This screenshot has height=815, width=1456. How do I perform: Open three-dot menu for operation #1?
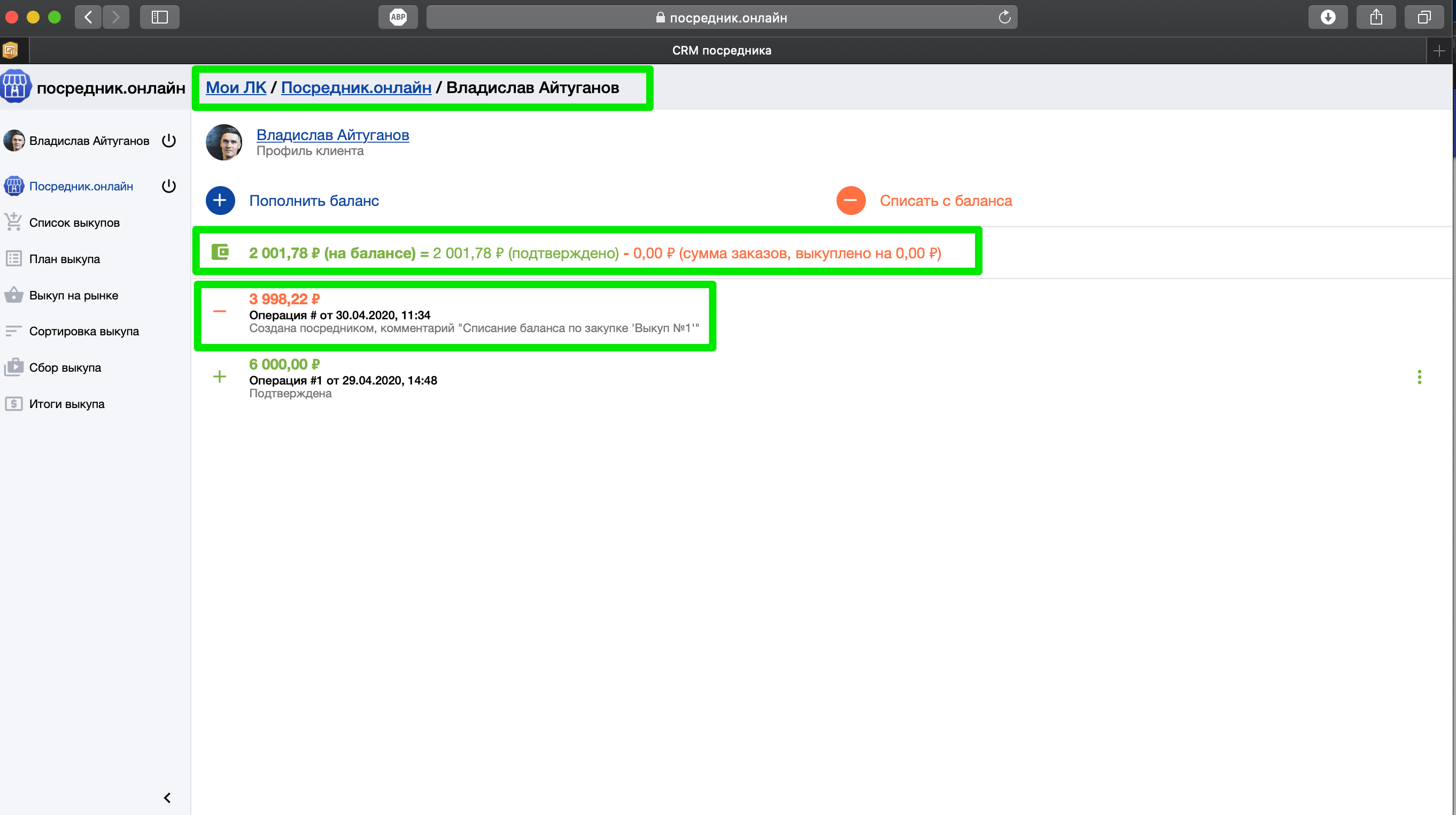(x=1419, y=377)
